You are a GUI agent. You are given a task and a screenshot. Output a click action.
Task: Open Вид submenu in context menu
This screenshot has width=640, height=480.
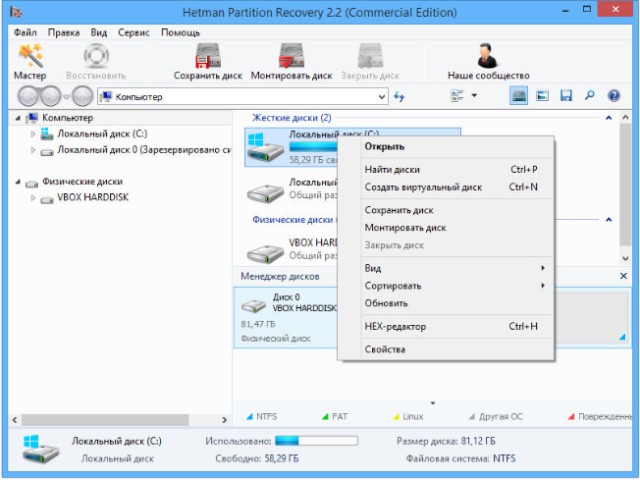tap(446, 268)
